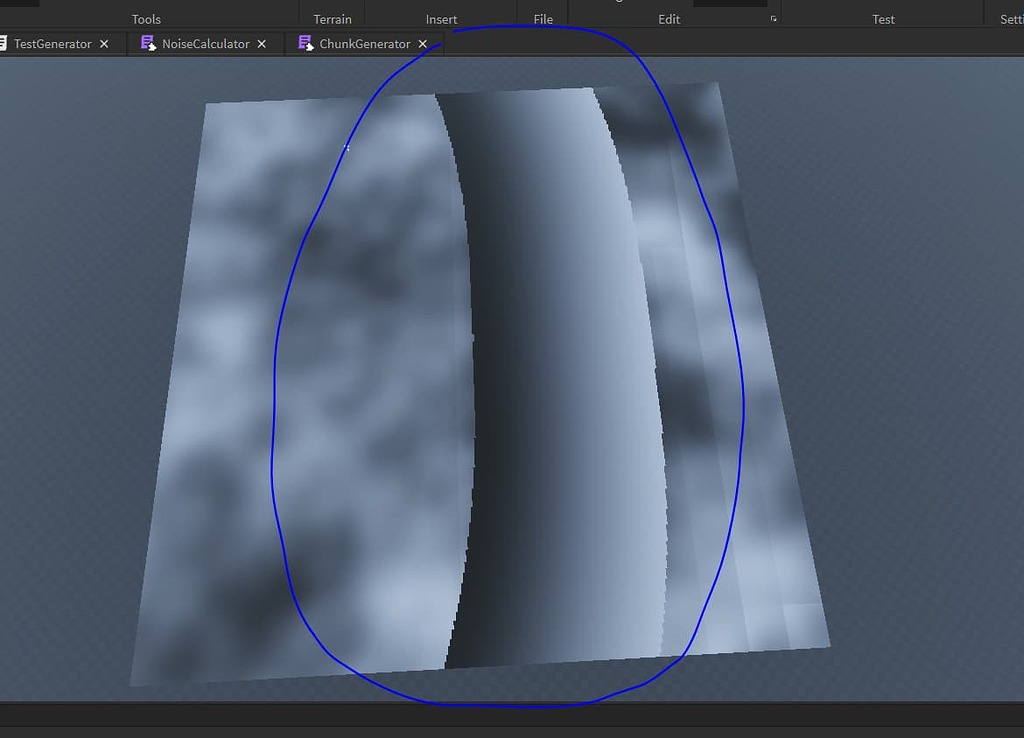Open the File menu
This screenshot has width=1024, height=738.
point(542,18)
